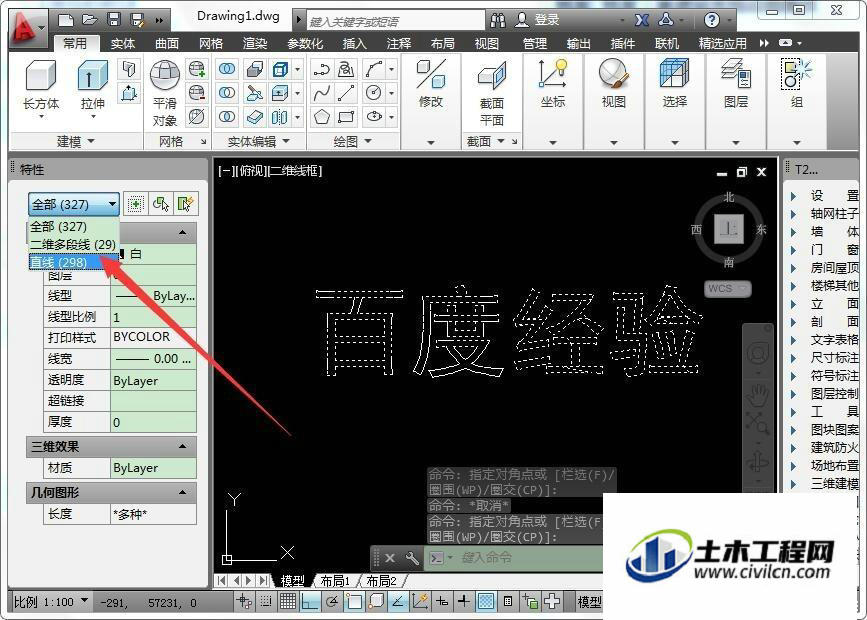Click the select objects icon in 特性 panel

[160, 204]
